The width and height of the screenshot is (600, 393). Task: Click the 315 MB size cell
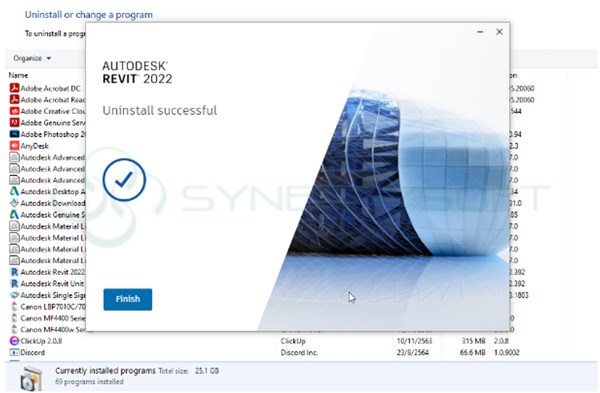point(473,341)
